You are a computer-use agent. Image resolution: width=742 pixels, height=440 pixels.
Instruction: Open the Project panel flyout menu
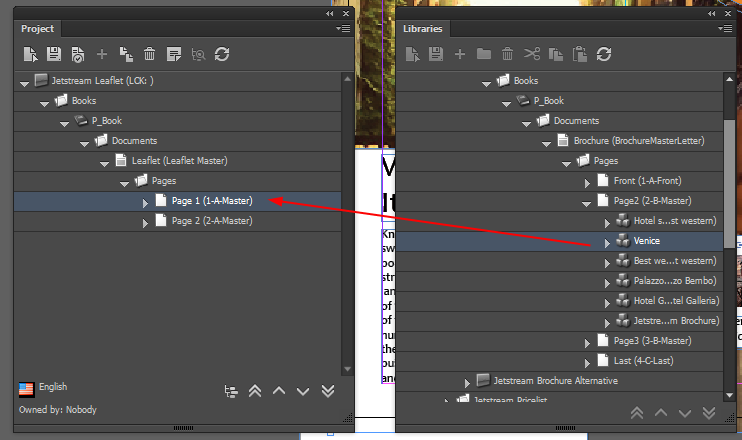pos(343,29)
